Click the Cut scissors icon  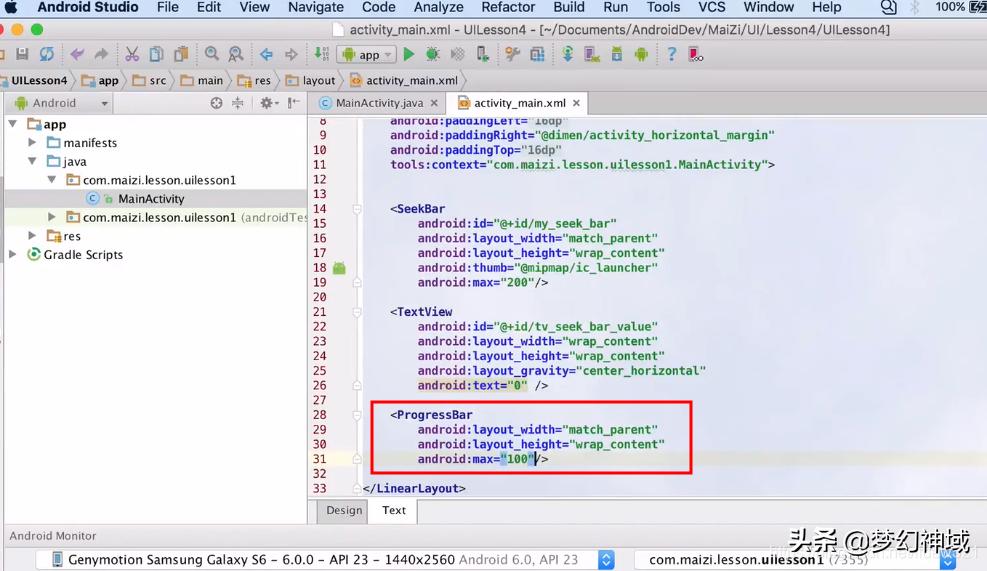click(131, 54)
